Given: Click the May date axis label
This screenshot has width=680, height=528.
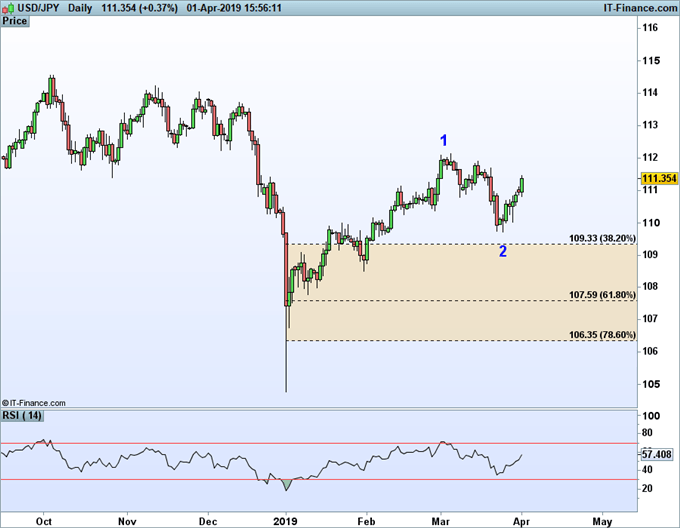Looking at the screenshot, I should point(602,521).
